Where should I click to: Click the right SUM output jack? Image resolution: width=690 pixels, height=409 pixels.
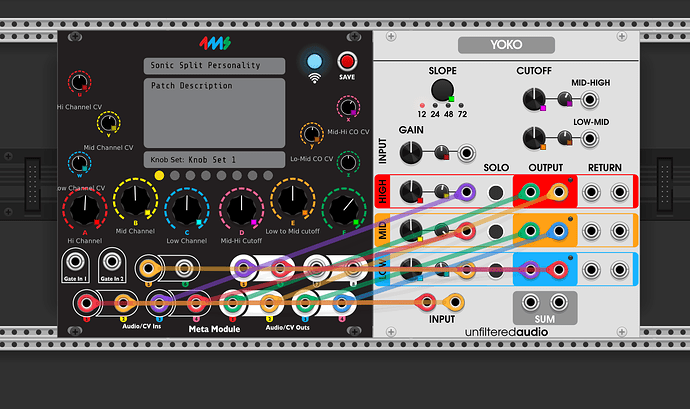(558, 302)
